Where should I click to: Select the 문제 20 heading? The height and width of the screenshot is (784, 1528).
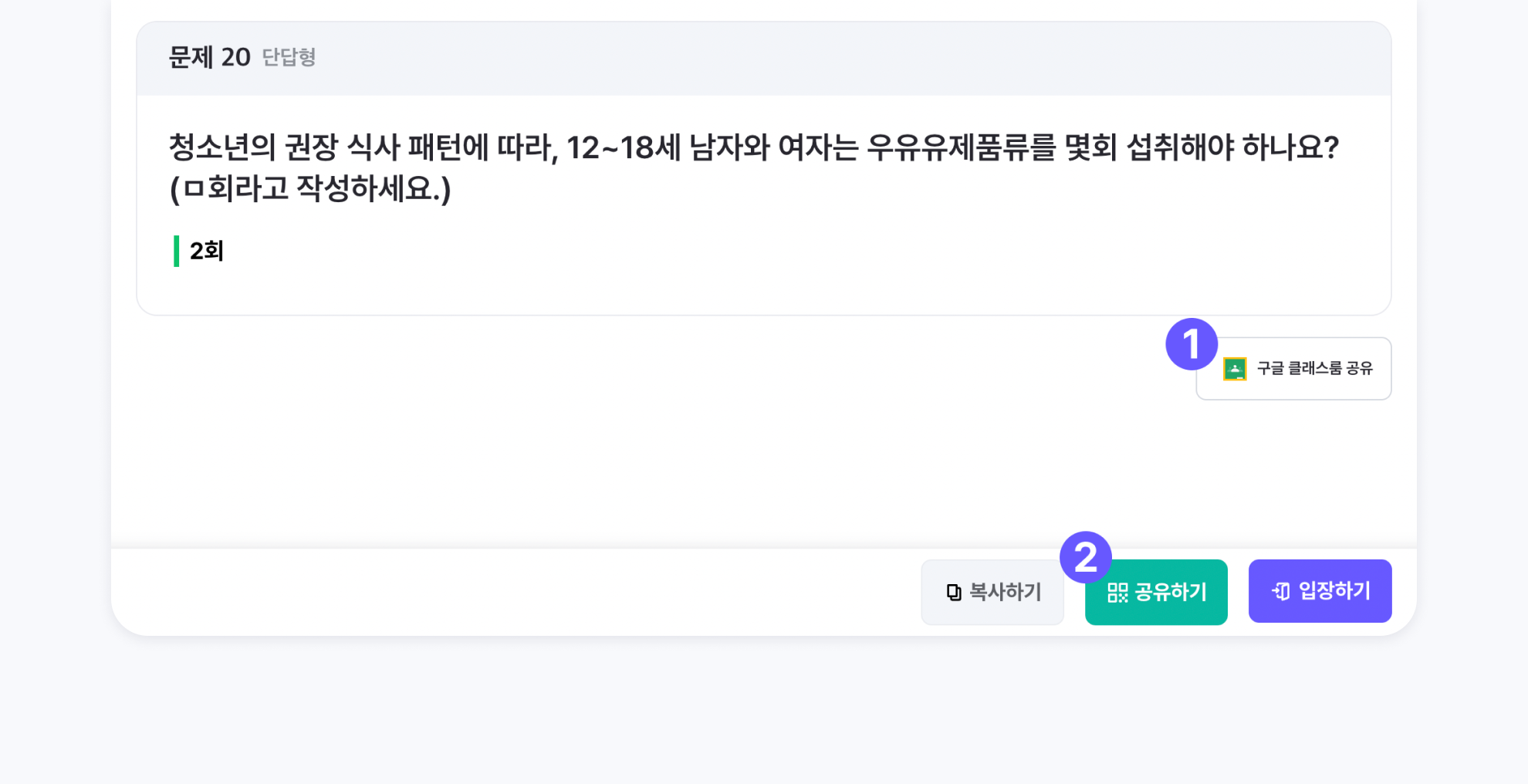click(x=209, y=57)
